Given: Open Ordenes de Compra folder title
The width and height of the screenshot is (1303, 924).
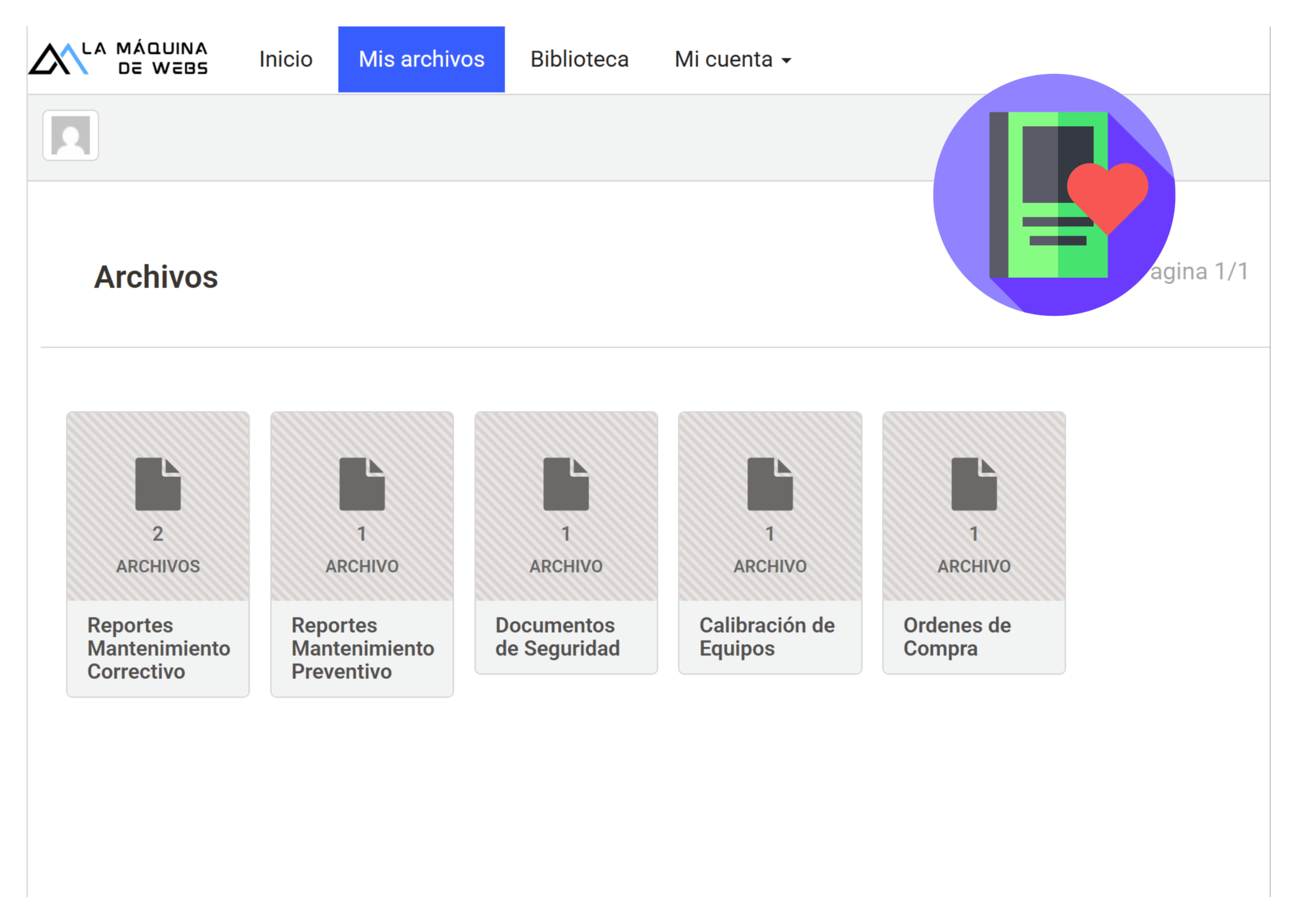Looking at the screenshot, I should (x=957, y=637).
